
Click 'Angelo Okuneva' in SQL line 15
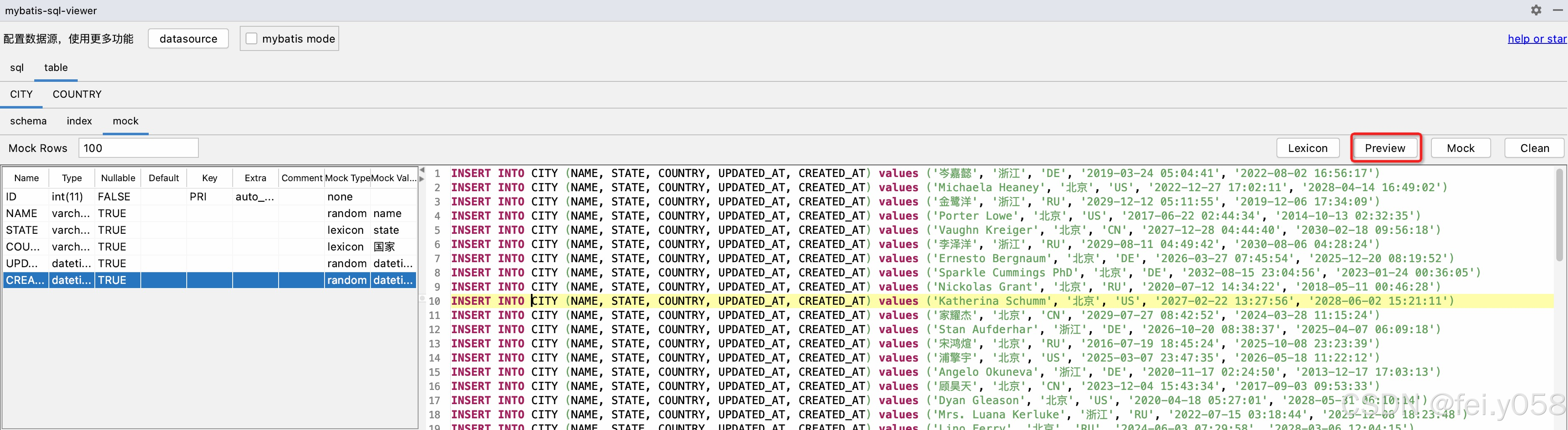pos(985,372)
